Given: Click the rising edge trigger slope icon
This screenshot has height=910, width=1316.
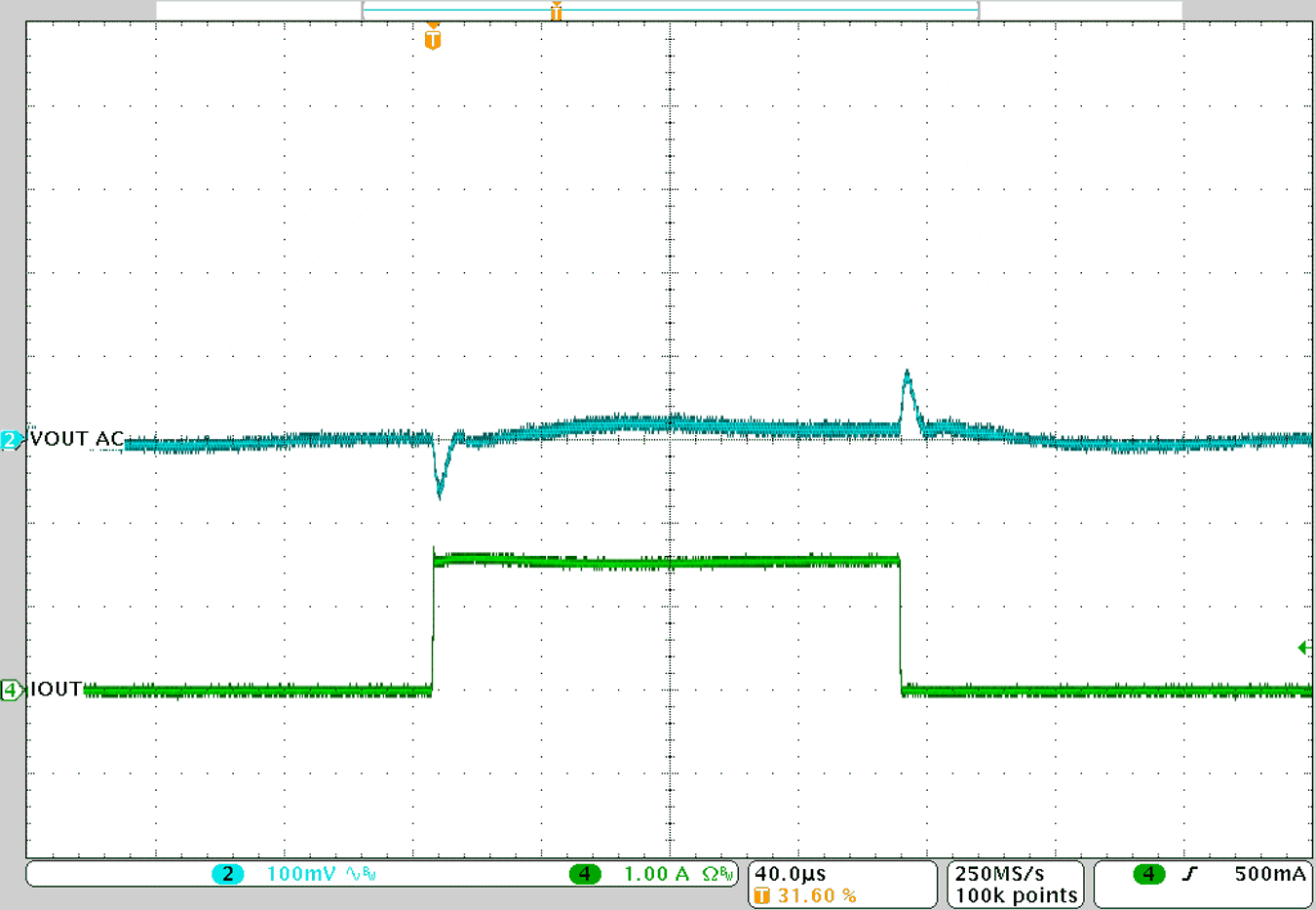Looking at the screenshot, I should coord(1189,874).
